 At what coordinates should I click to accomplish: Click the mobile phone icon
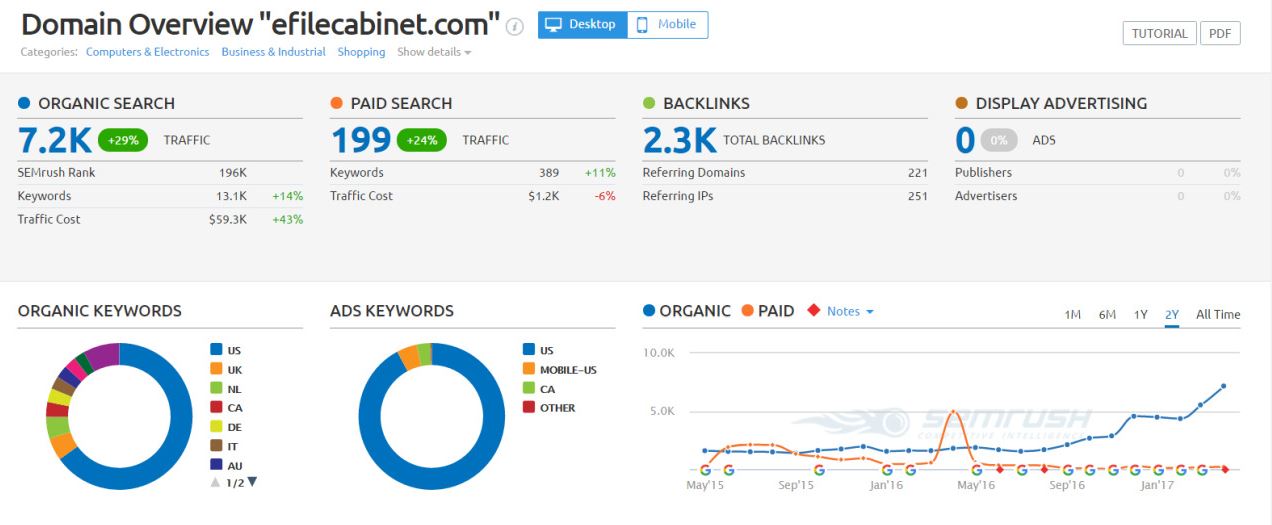(x=642, y=25)
